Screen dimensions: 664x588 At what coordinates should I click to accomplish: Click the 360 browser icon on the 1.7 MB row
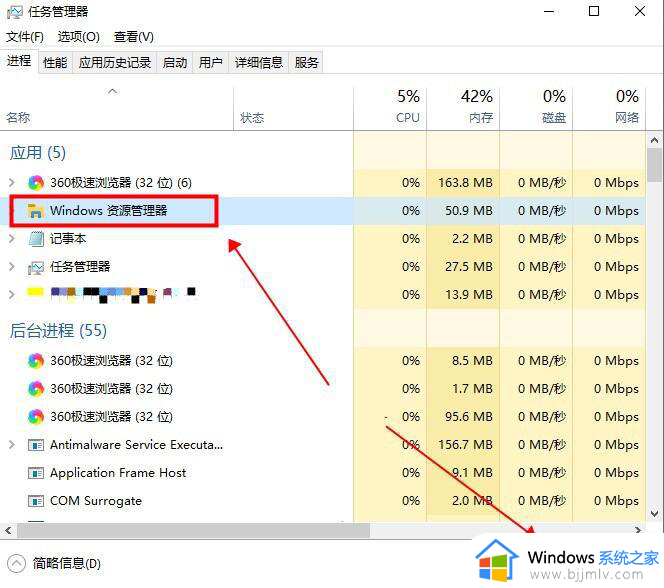click(36, 389)
